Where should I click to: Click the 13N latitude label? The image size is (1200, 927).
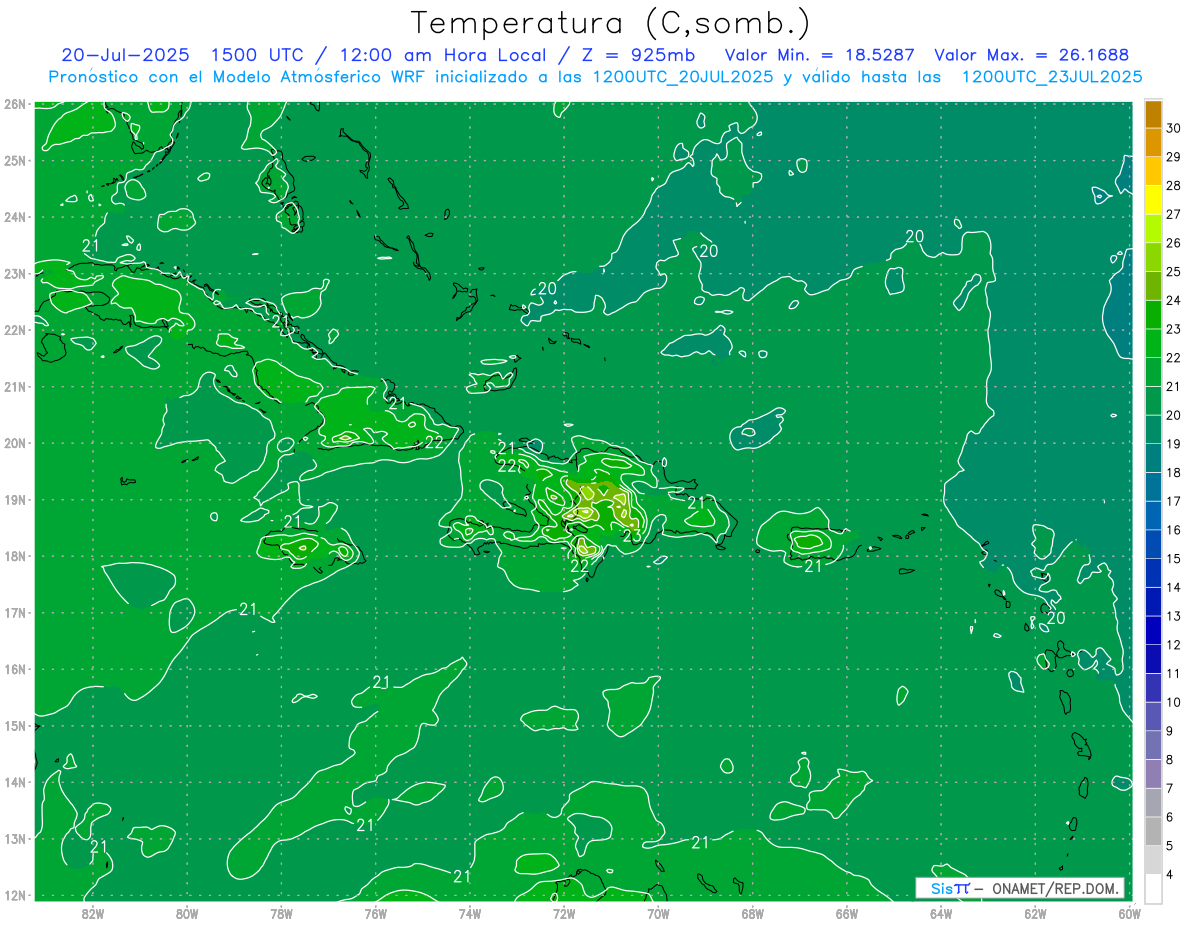(x=14, y=838)
